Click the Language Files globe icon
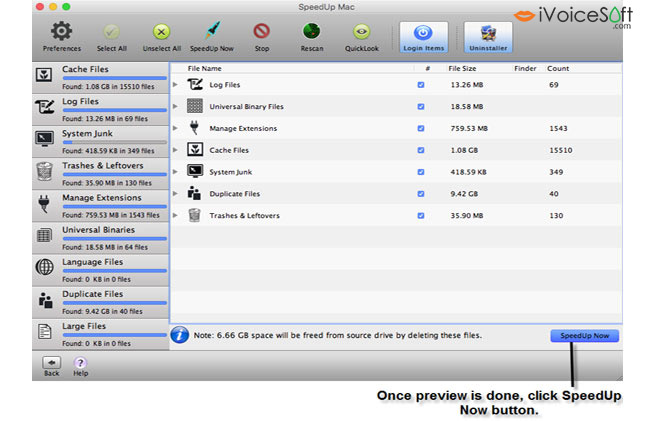 (x=44, y=267)
